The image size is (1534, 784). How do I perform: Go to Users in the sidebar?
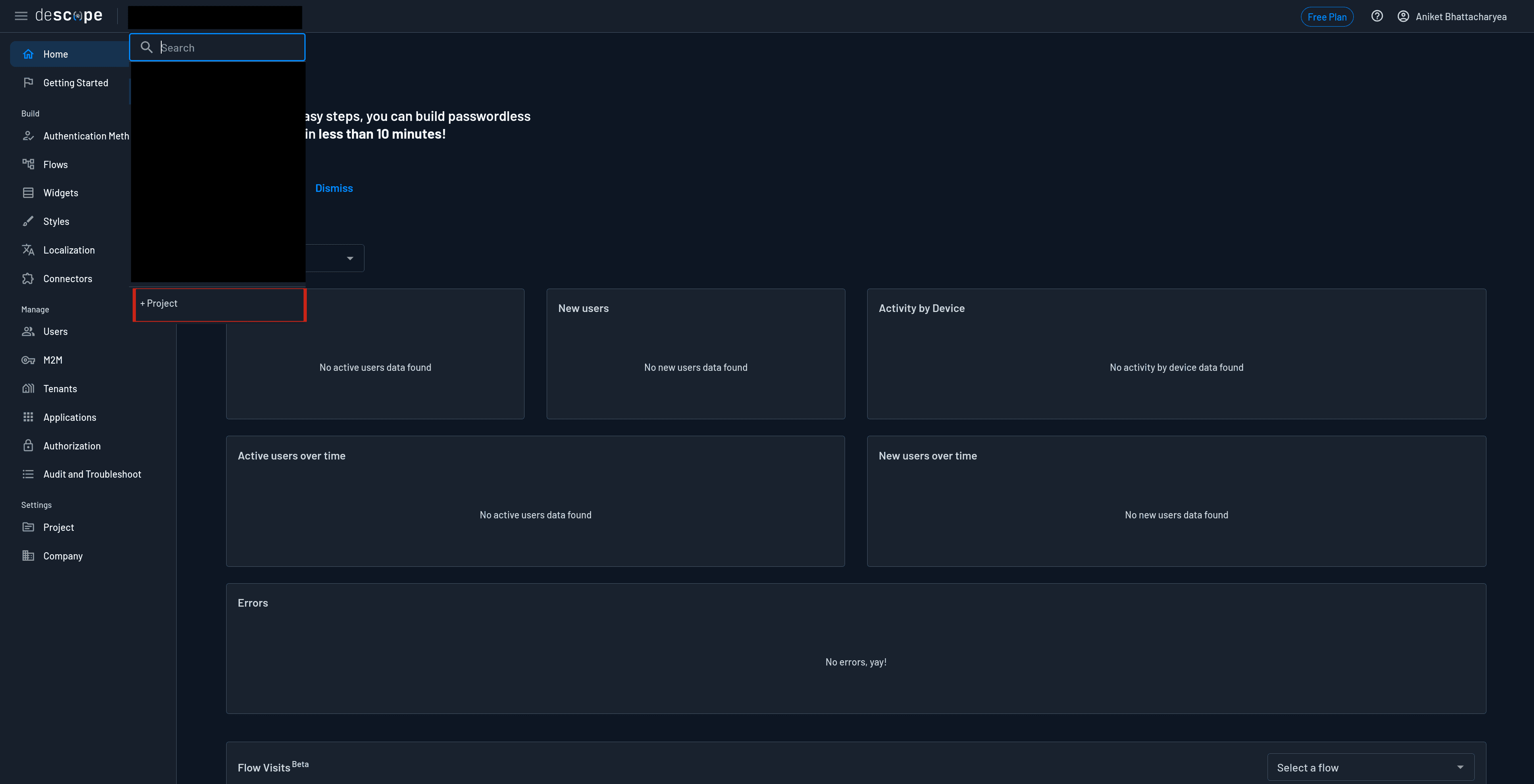(55, 332)
